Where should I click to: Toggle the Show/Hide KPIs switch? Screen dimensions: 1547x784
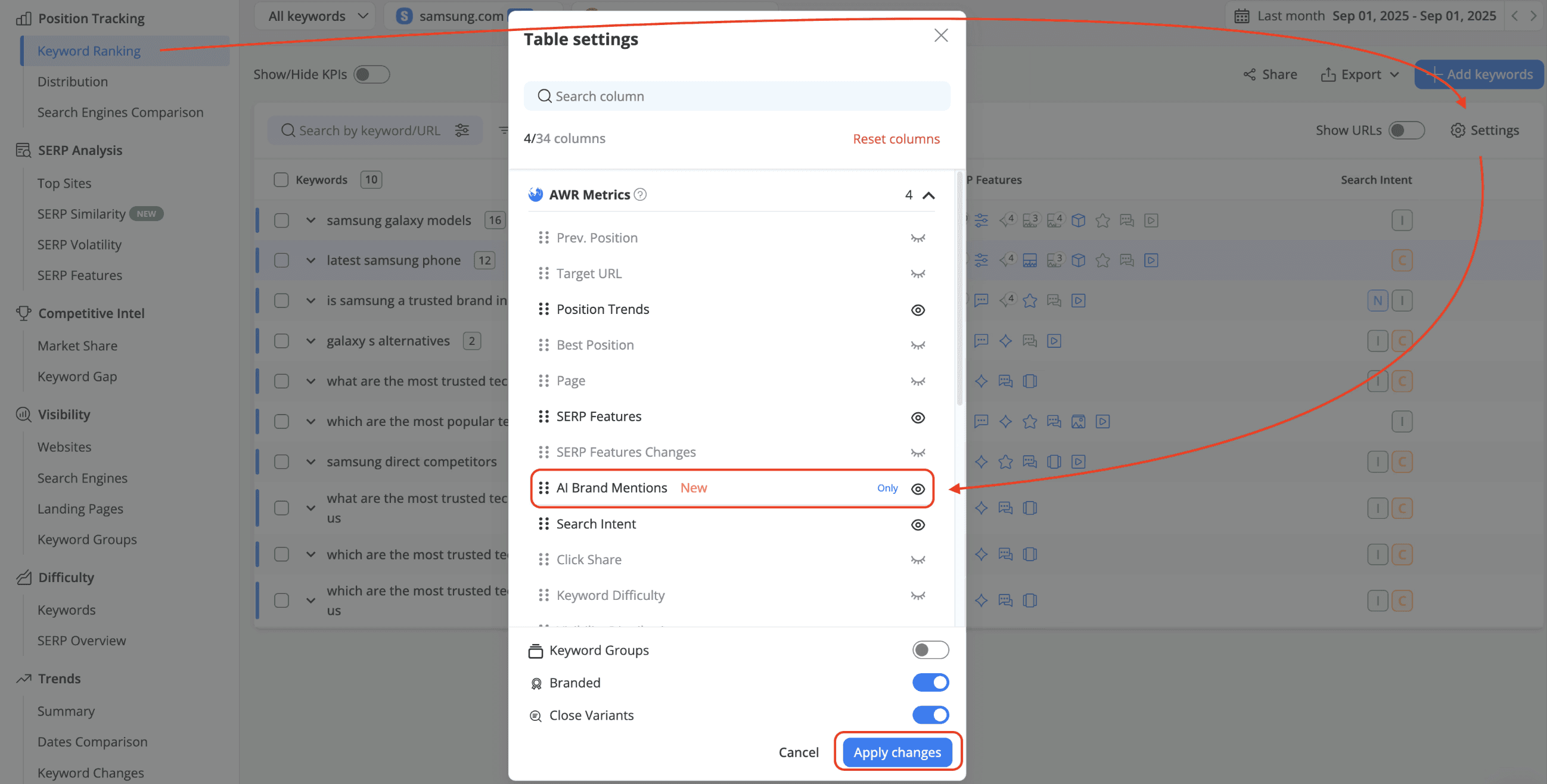371,74
